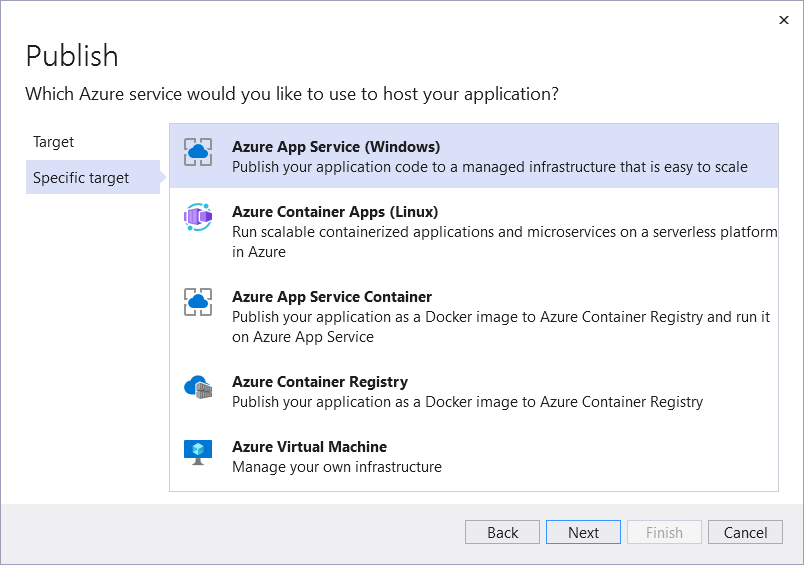Select the Azure Container Registry title
The image size is (804, 565).
320,382
